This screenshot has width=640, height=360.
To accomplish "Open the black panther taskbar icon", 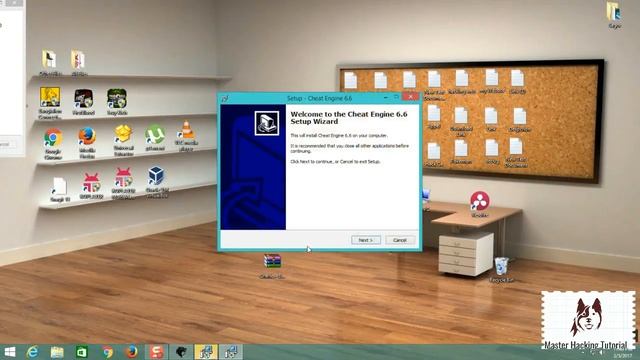I will pos(181,352).
